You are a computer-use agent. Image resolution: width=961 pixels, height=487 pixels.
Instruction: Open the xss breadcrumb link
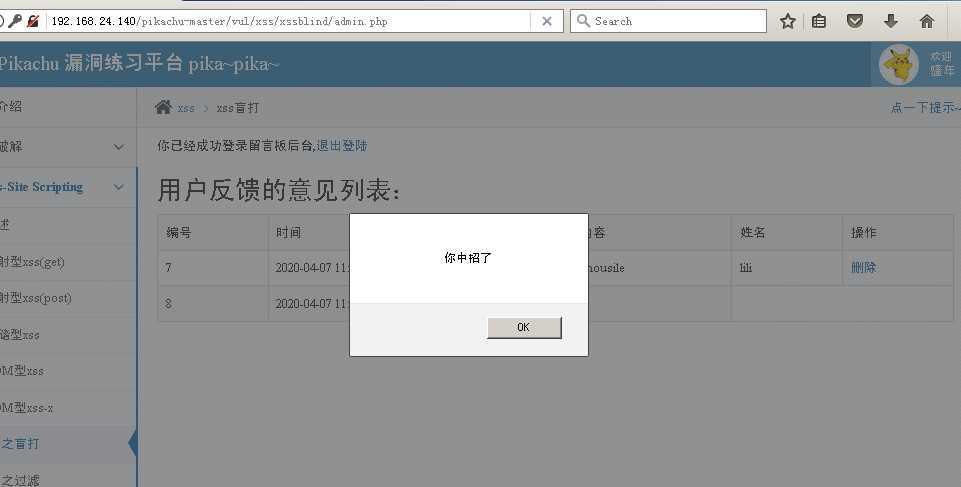click(186, 108)
